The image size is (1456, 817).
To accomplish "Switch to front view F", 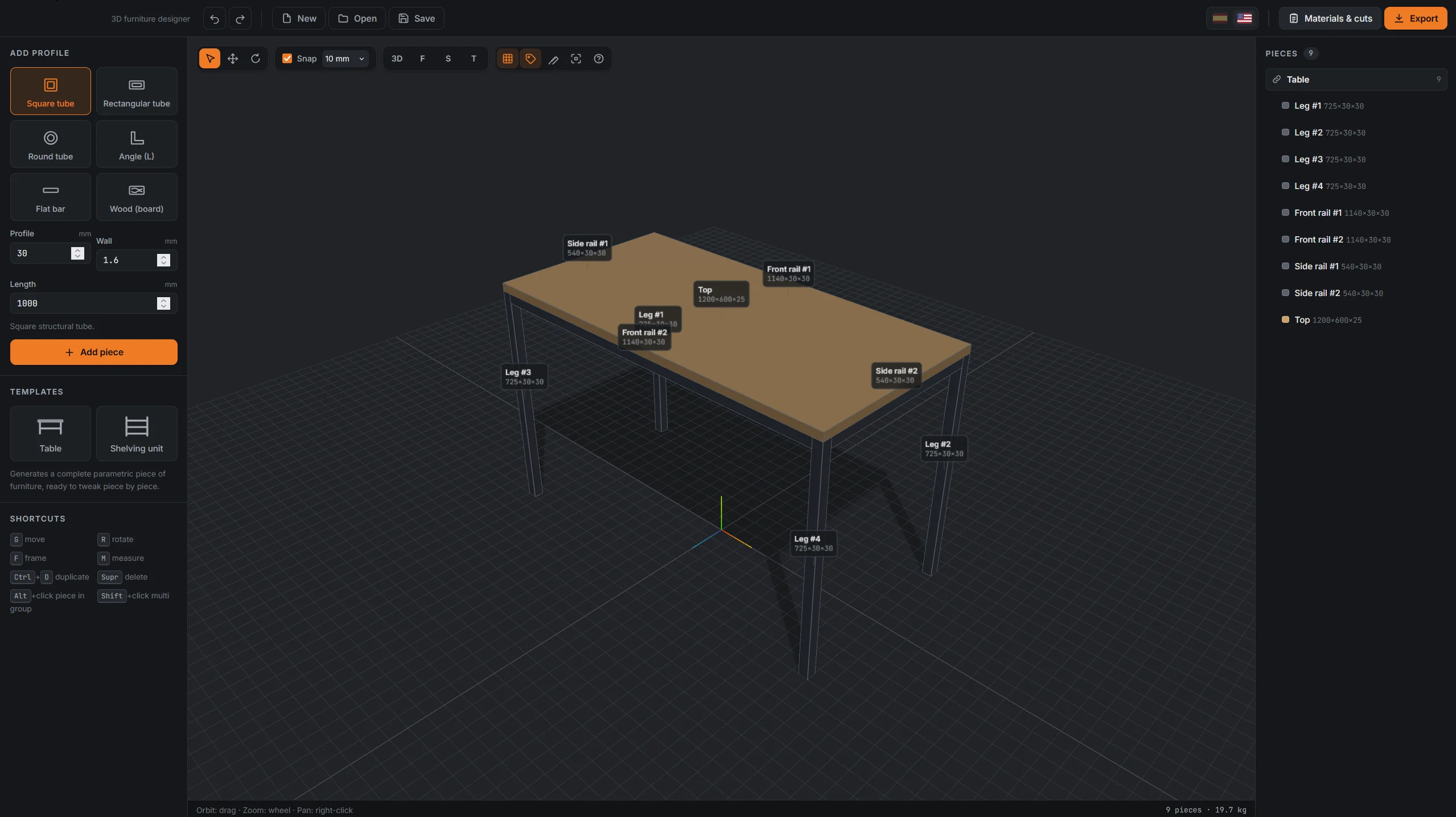I will click(422, 59).
